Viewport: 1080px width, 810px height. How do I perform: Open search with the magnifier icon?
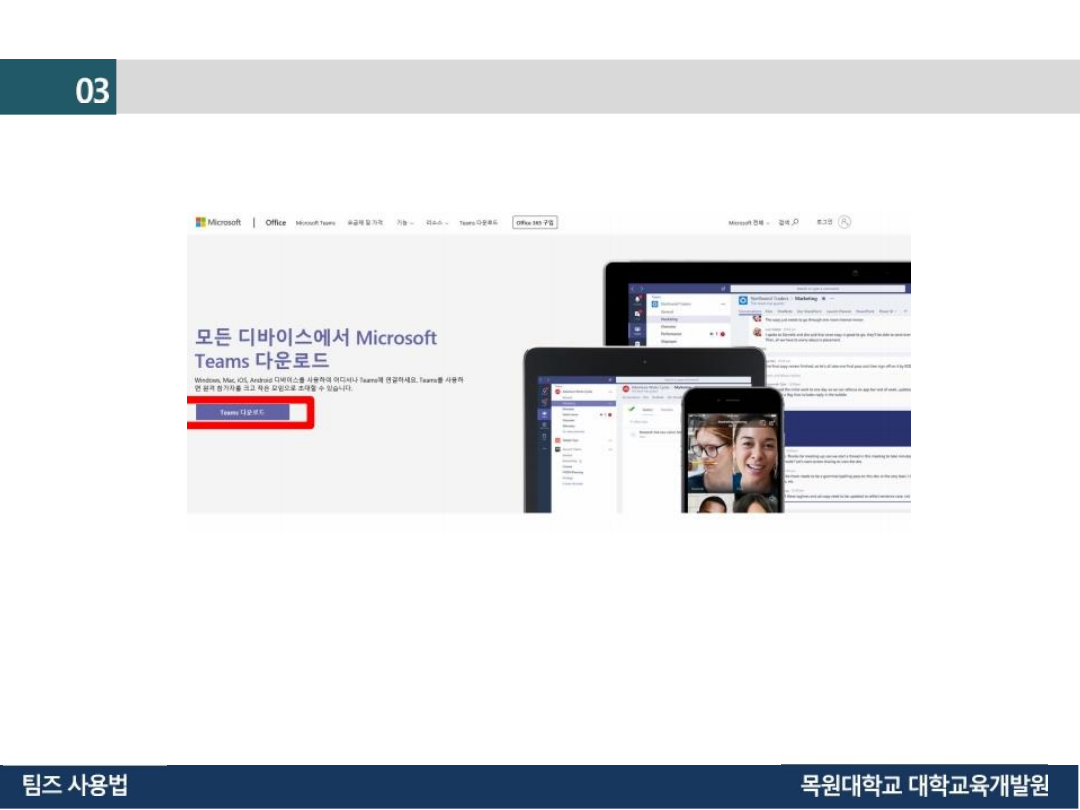point(794,222)
